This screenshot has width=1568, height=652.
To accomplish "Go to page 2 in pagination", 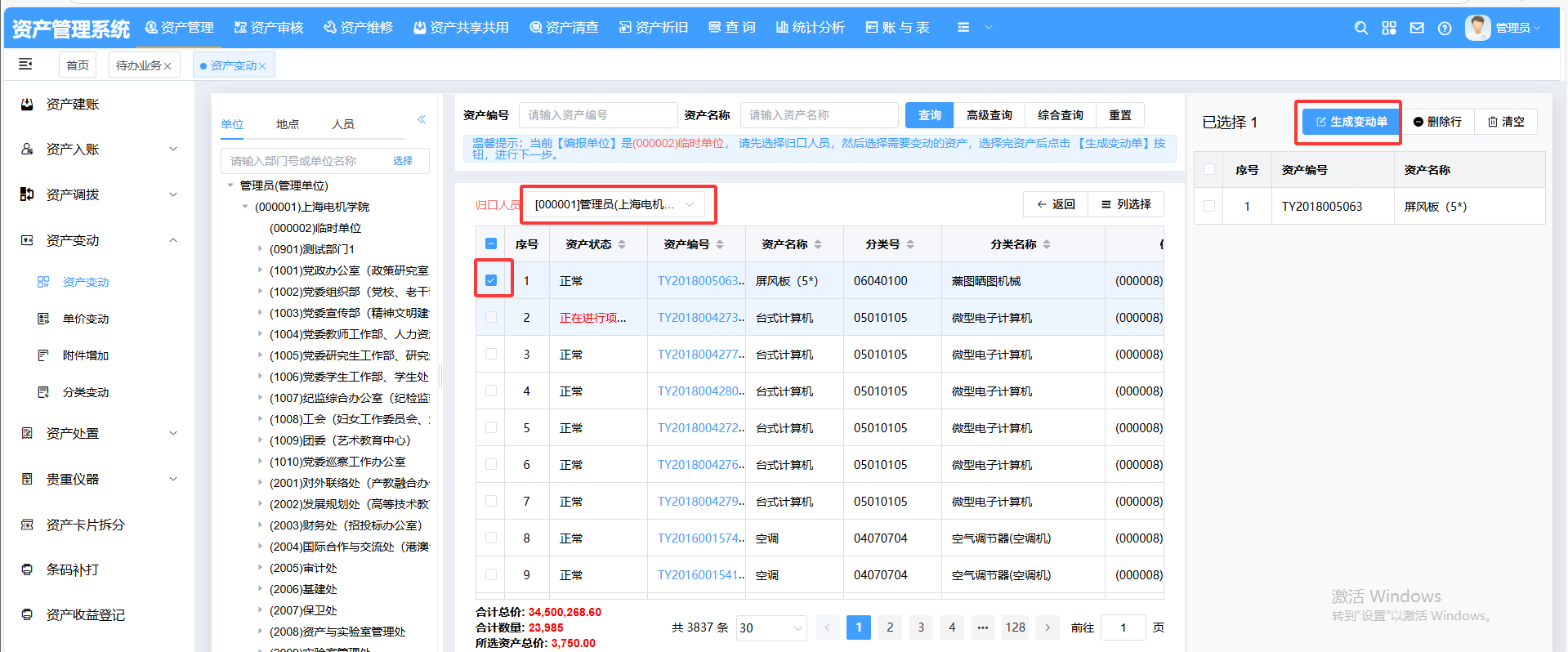I will 890,627.
